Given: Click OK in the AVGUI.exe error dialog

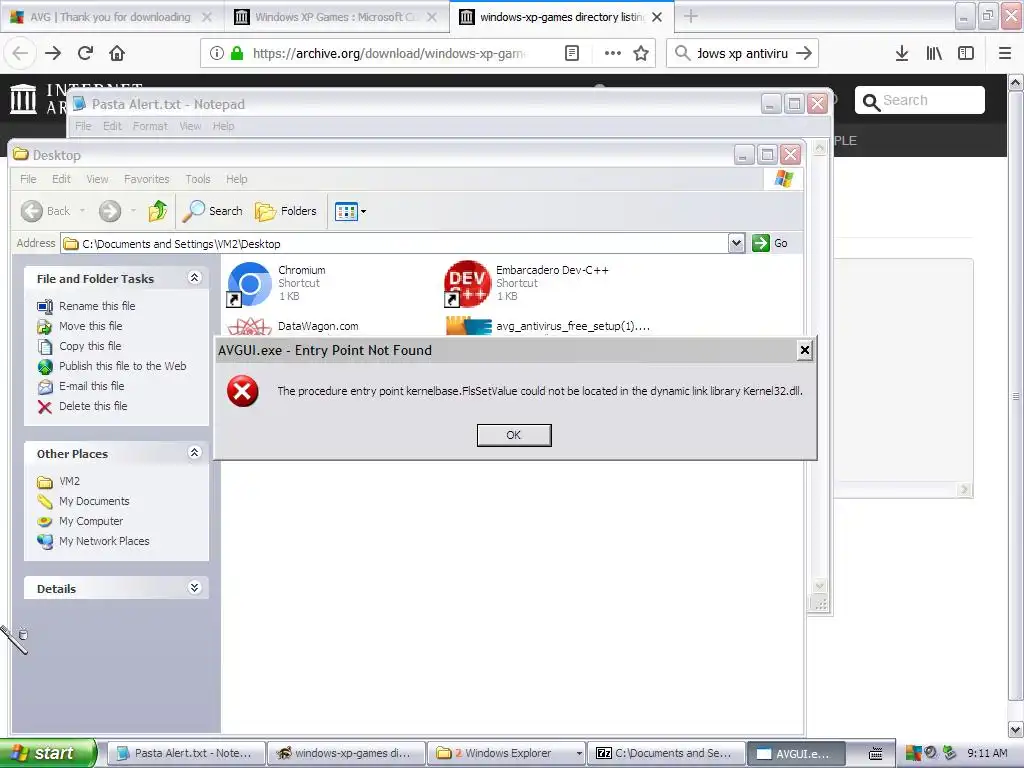Looking at the screenshot, I should click(514, 435).
